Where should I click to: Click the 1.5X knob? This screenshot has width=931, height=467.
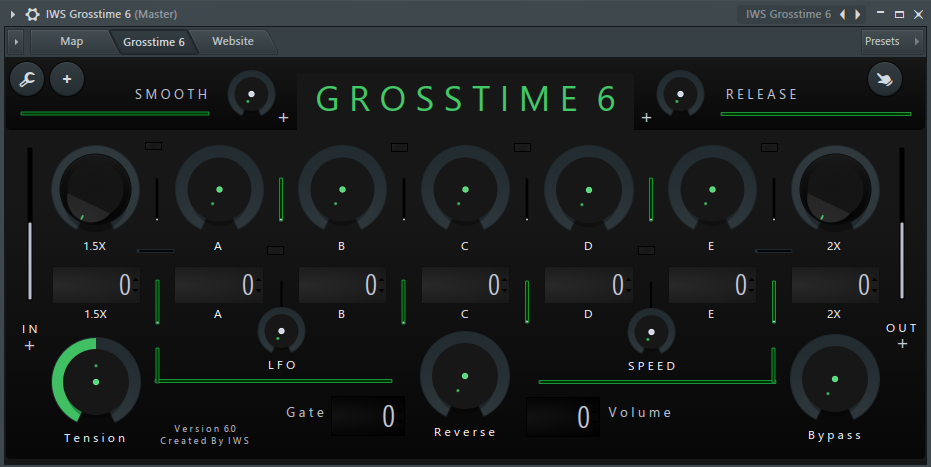coord(95,190)
